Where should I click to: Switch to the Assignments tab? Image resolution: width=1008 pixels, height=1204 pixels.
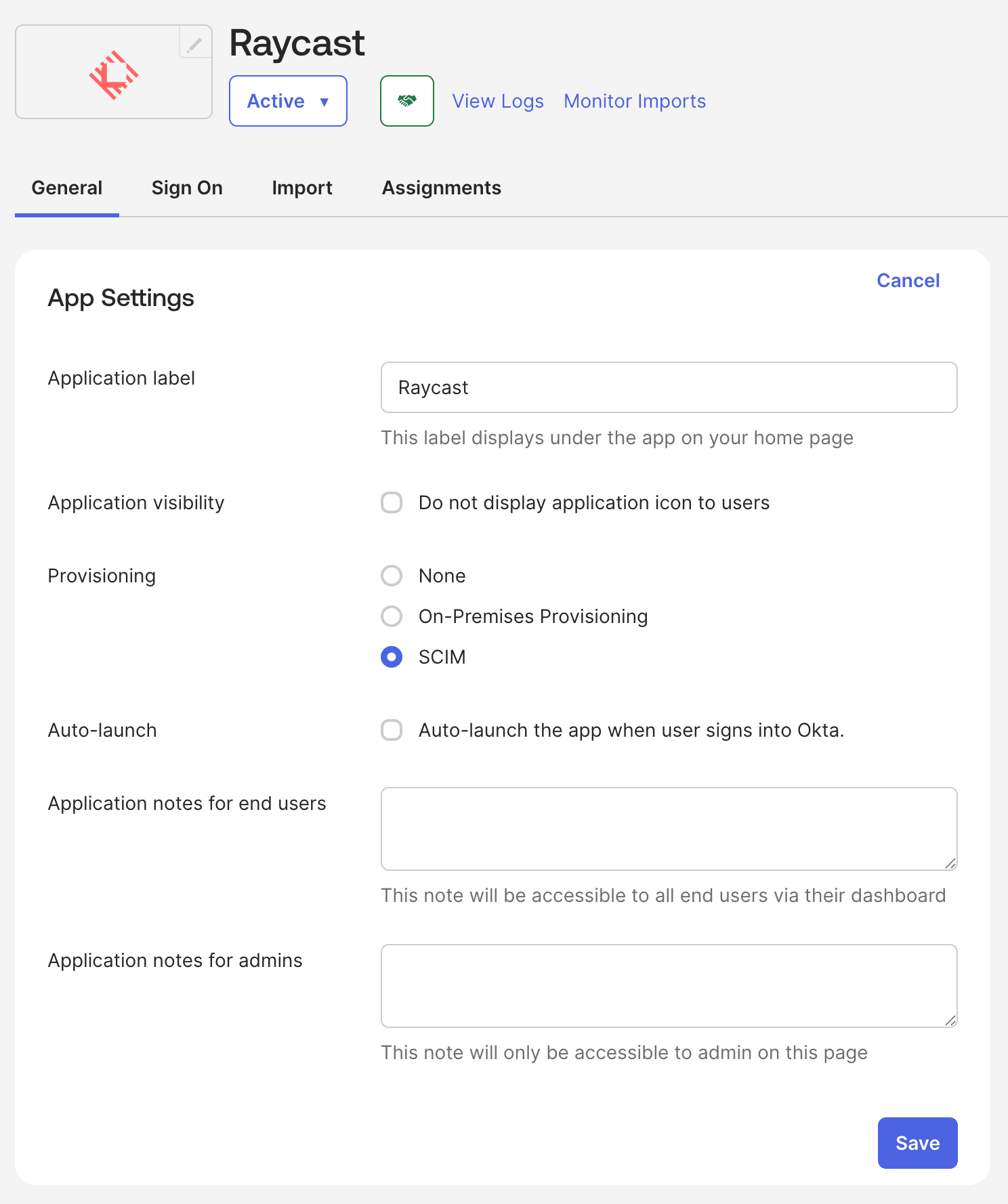click(x=442, y=188)
